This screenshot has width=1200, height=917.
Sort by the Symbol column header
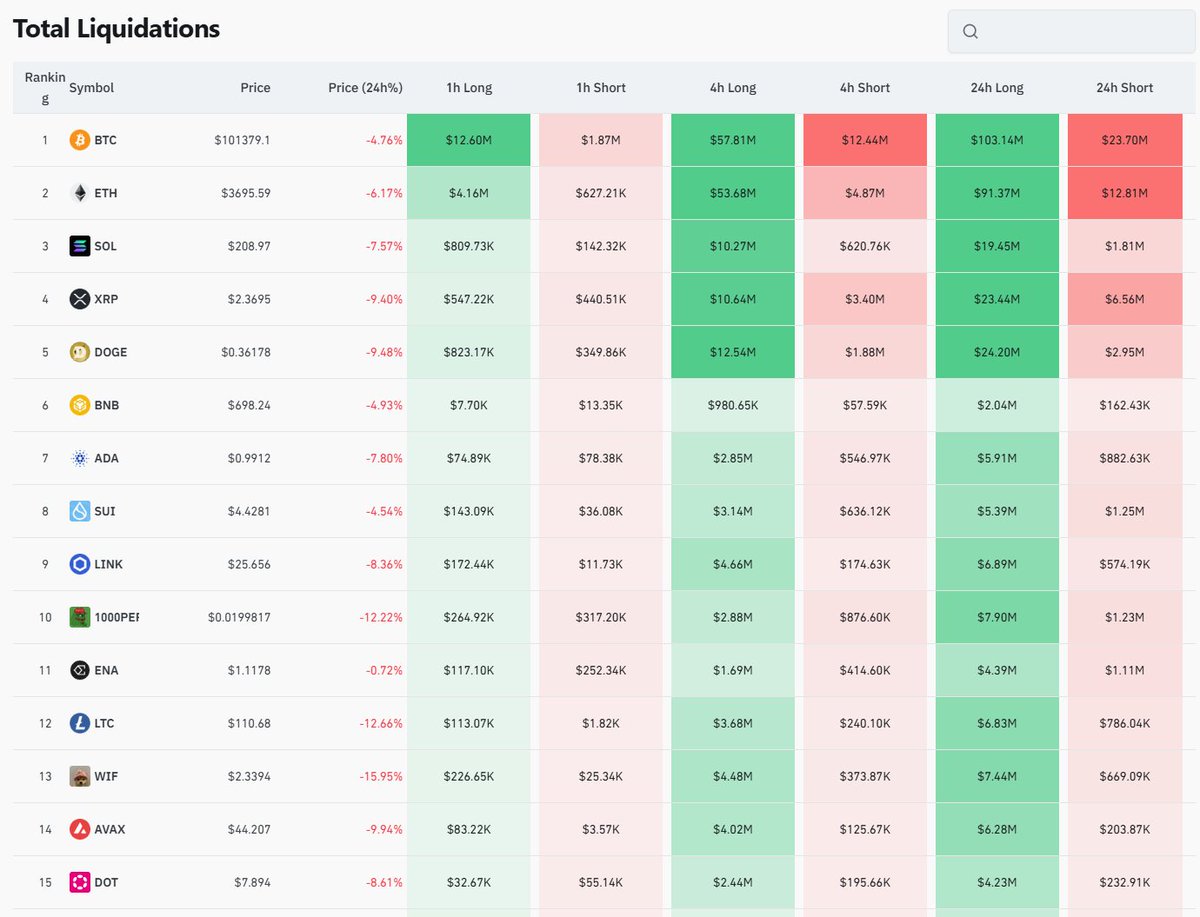[x=91, y=88]
